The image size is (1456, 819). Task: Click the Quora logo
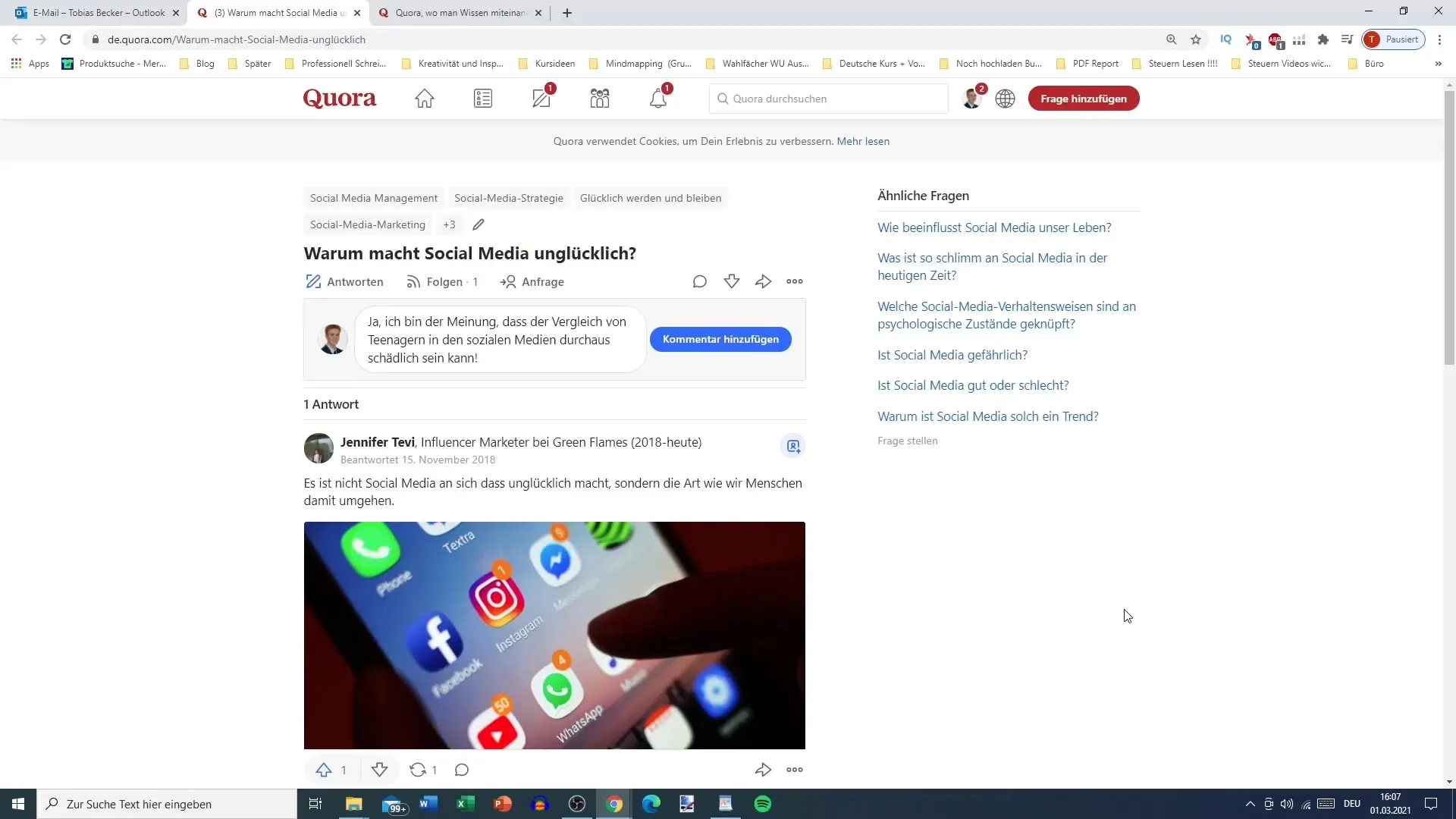pyautogui.click(x=340, y=99)
